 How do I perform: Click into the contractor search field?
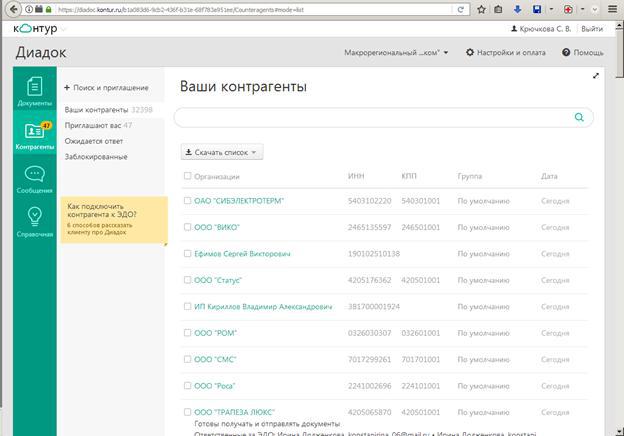(372, 117)
